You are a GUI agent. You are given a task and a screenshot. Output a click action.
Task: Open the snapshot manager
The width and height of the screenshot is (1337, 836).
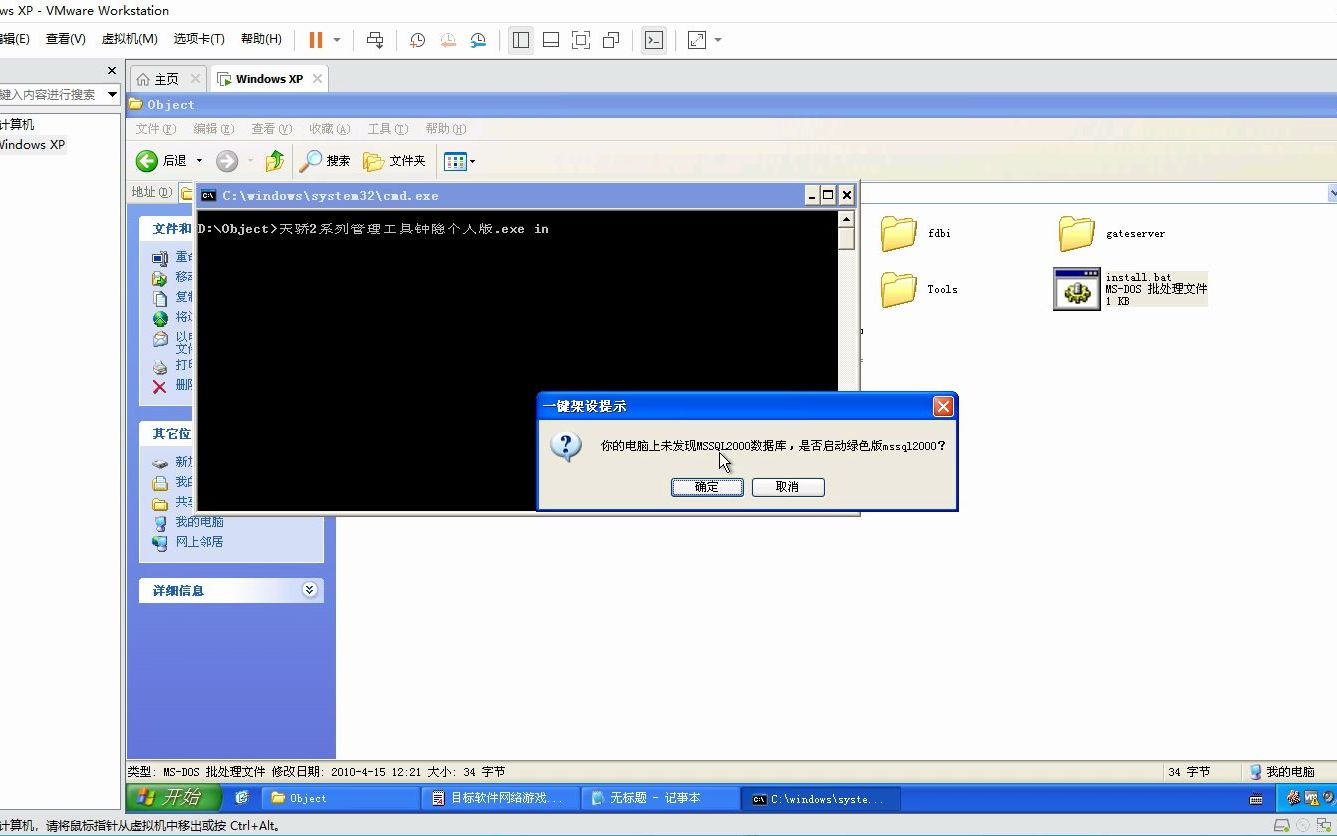[478, 40]
